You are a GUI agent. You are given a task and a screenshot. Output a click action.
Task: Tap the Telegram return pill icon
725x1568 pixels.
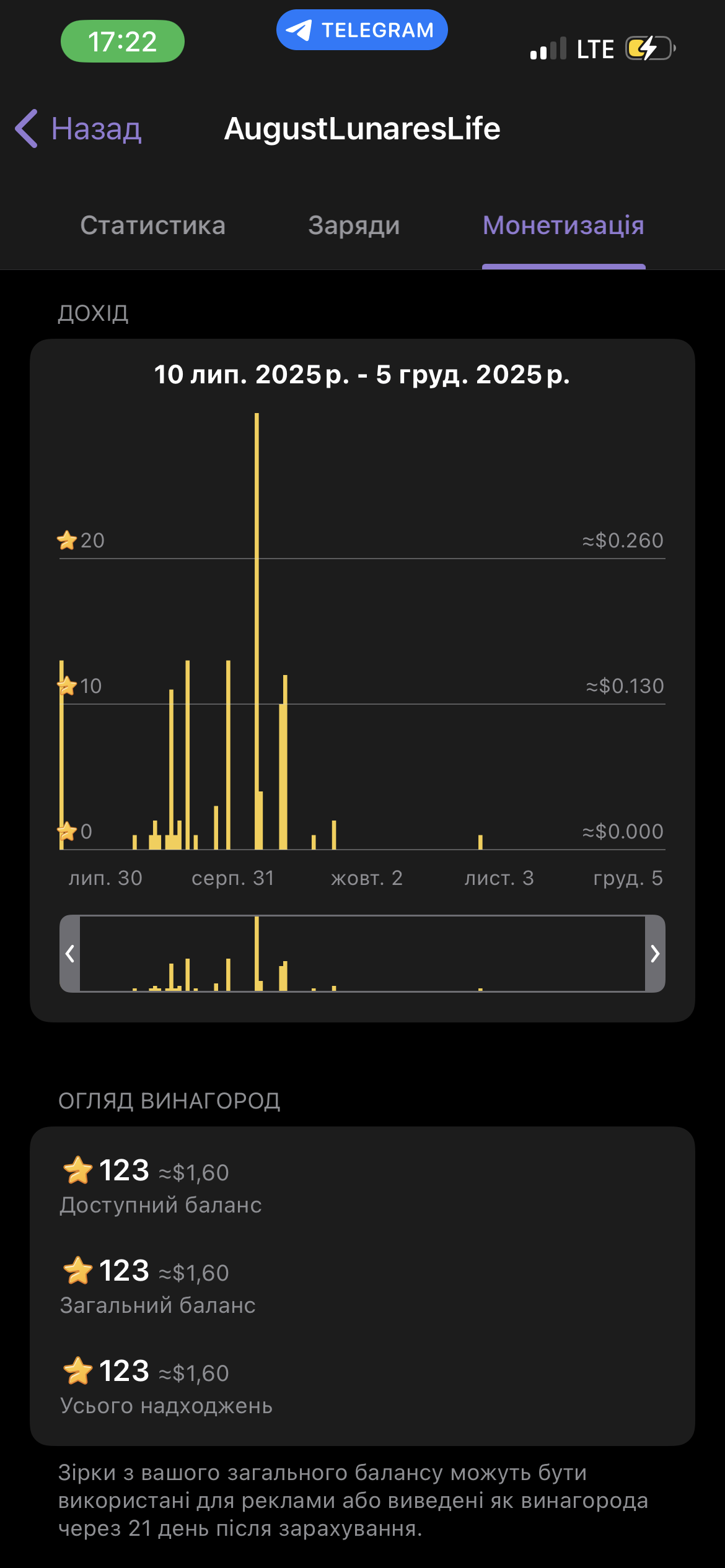click(x=361, y=30)
